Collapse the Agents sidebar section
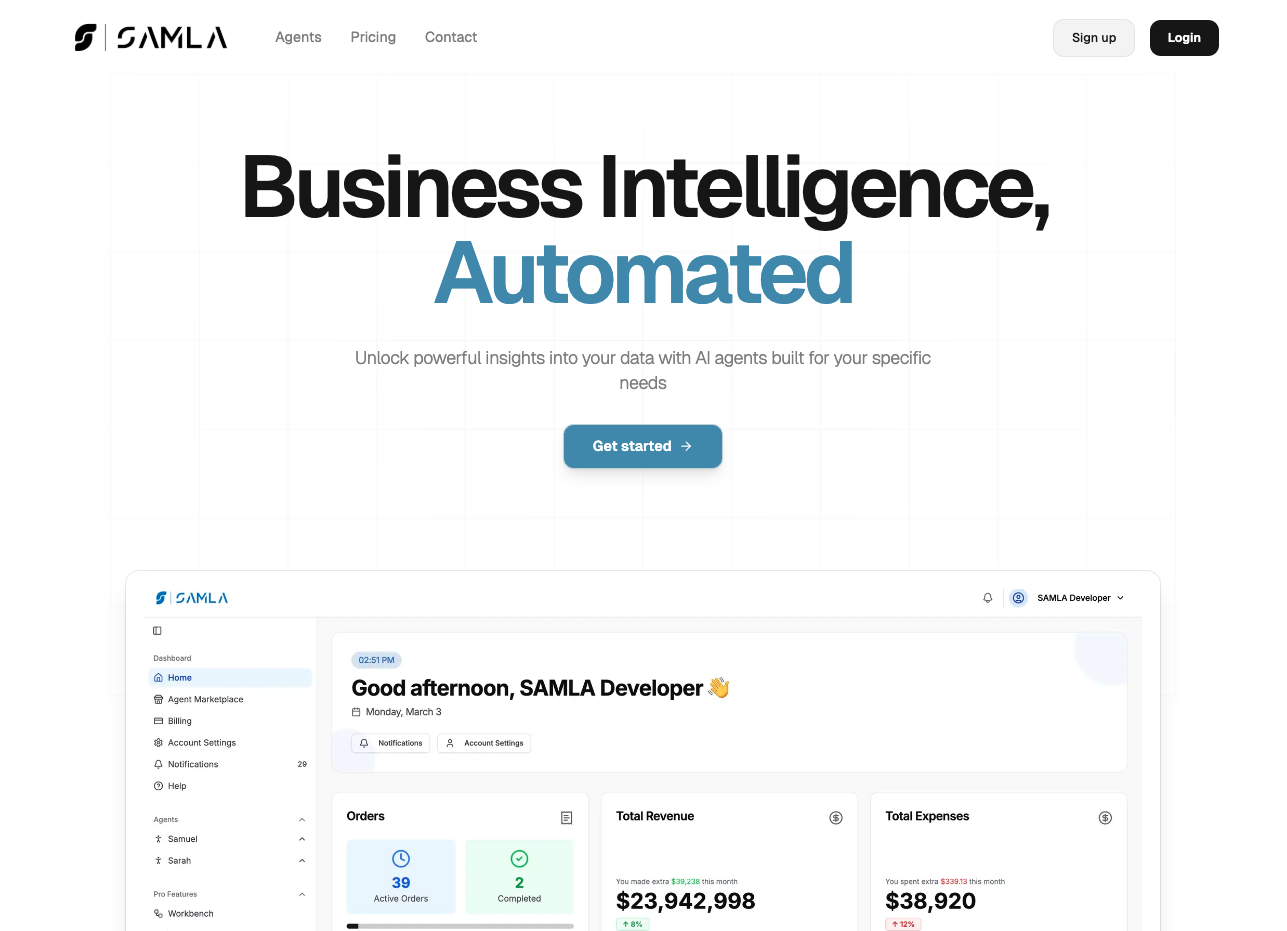The image size is (1287, 931). pyautogui.click(x=302, y=820)
